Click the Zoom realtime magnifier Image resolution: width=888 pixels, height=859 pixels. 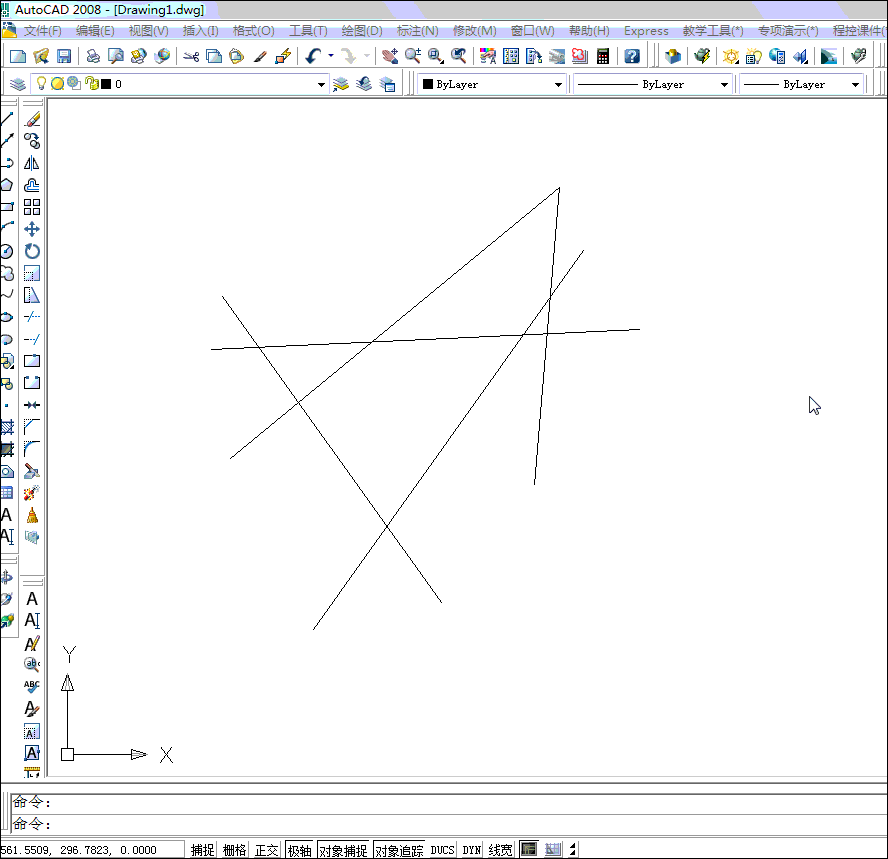click(x=412, y=56)
